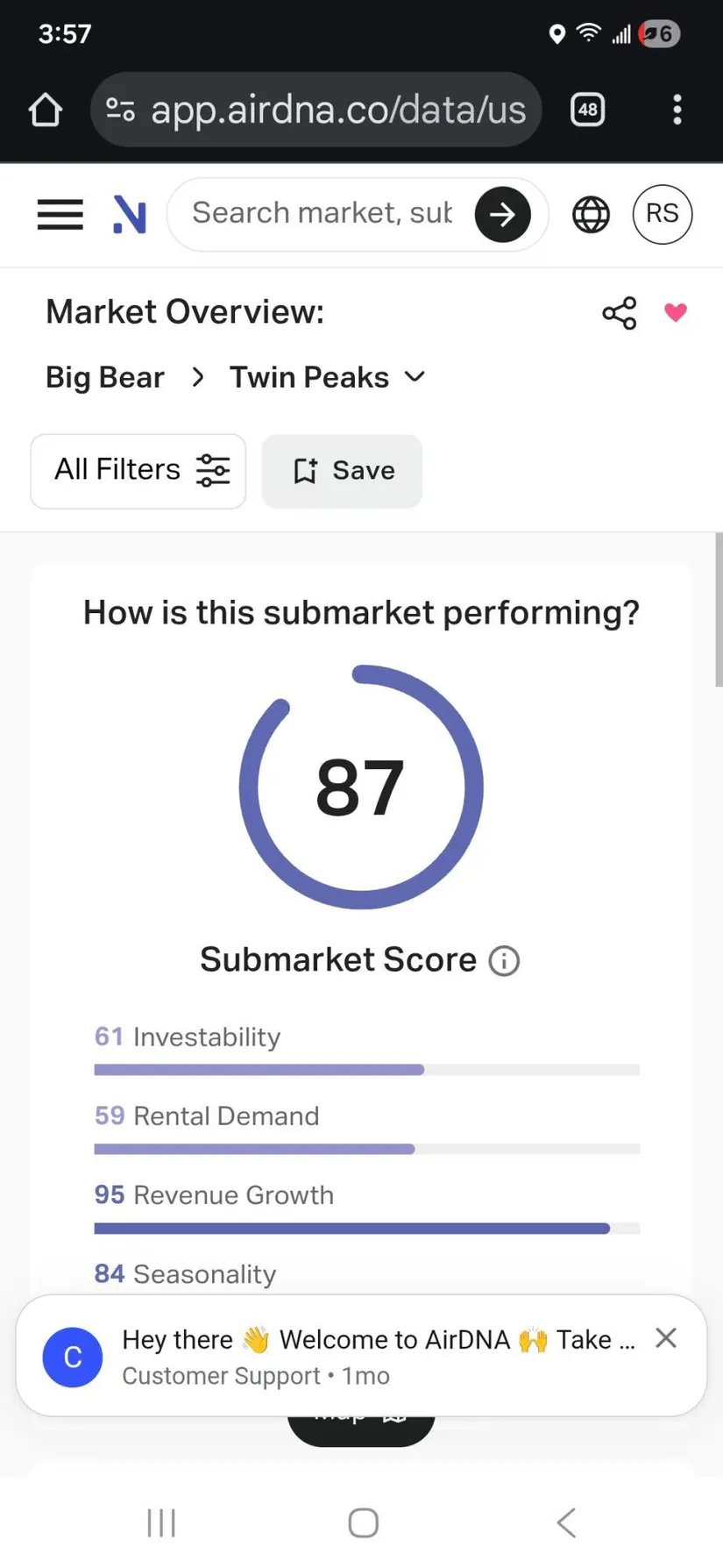This screenshot has height=1568, width=723.
Task: Open the browser tab switcher showing 48
Action: click(587, 110)
